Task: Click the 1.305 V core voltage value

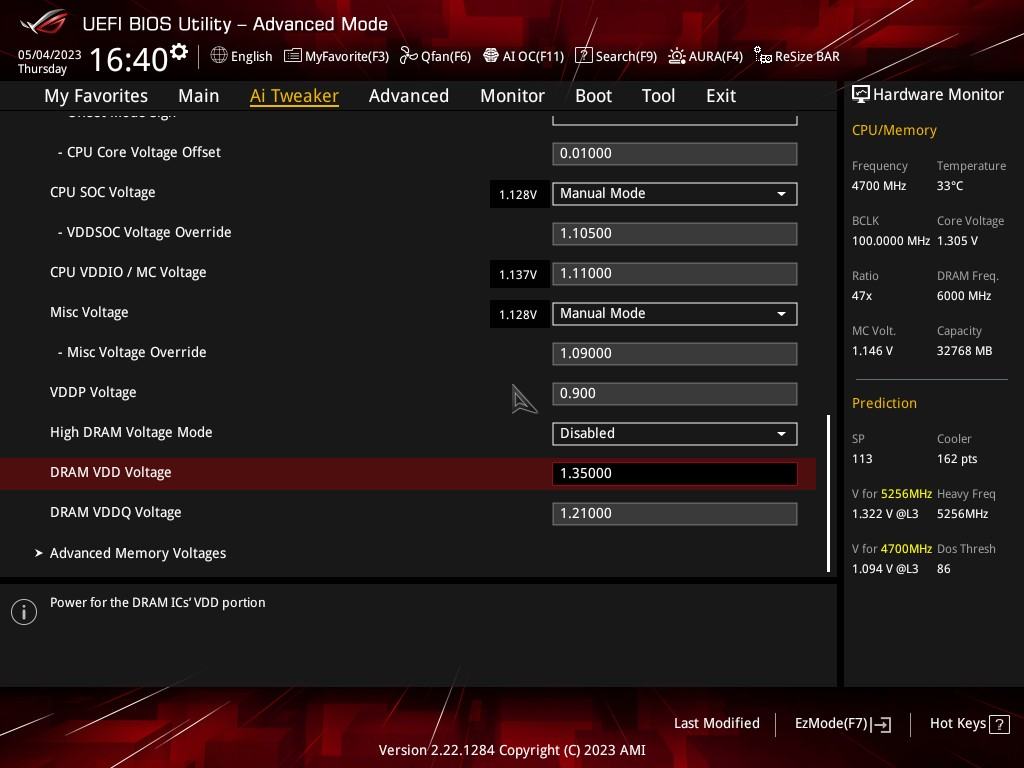Action: tap(957, 240)
